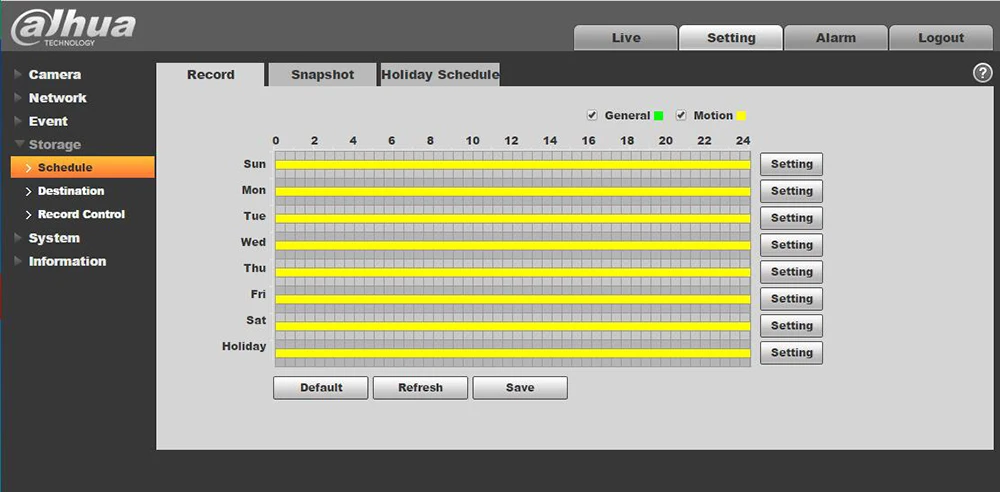
Task: Click the Default button
Action: click(x=321, y=387)
